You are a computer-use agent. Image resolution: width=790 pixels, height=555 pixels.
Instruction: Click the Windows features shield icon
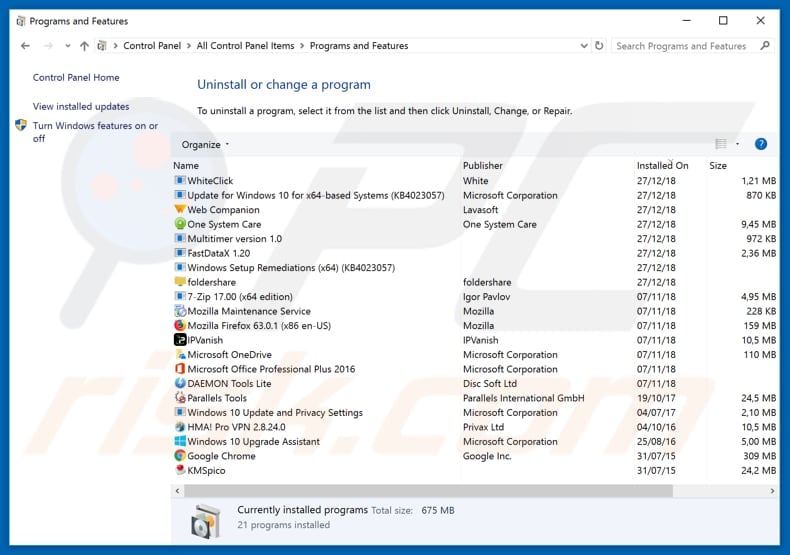[21, 125]
